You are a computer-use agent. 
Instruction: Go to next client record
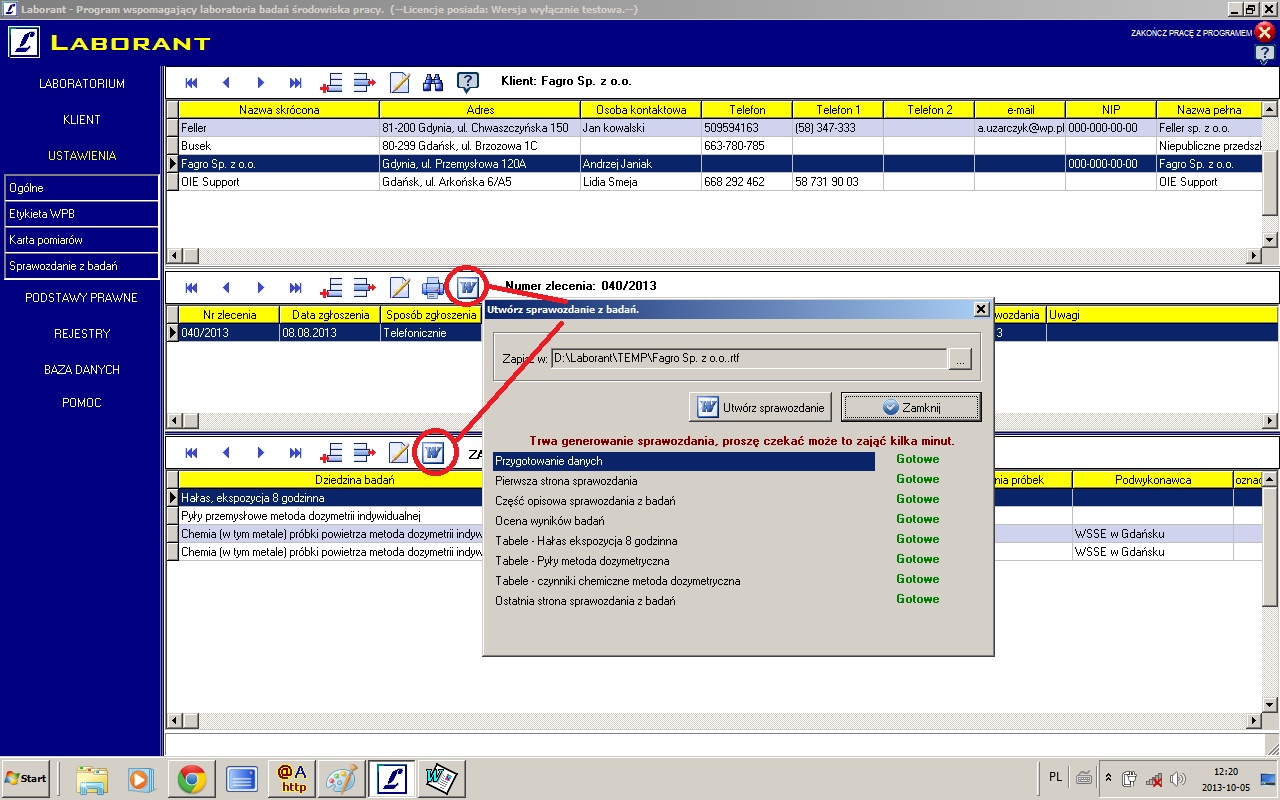point(261,82)
